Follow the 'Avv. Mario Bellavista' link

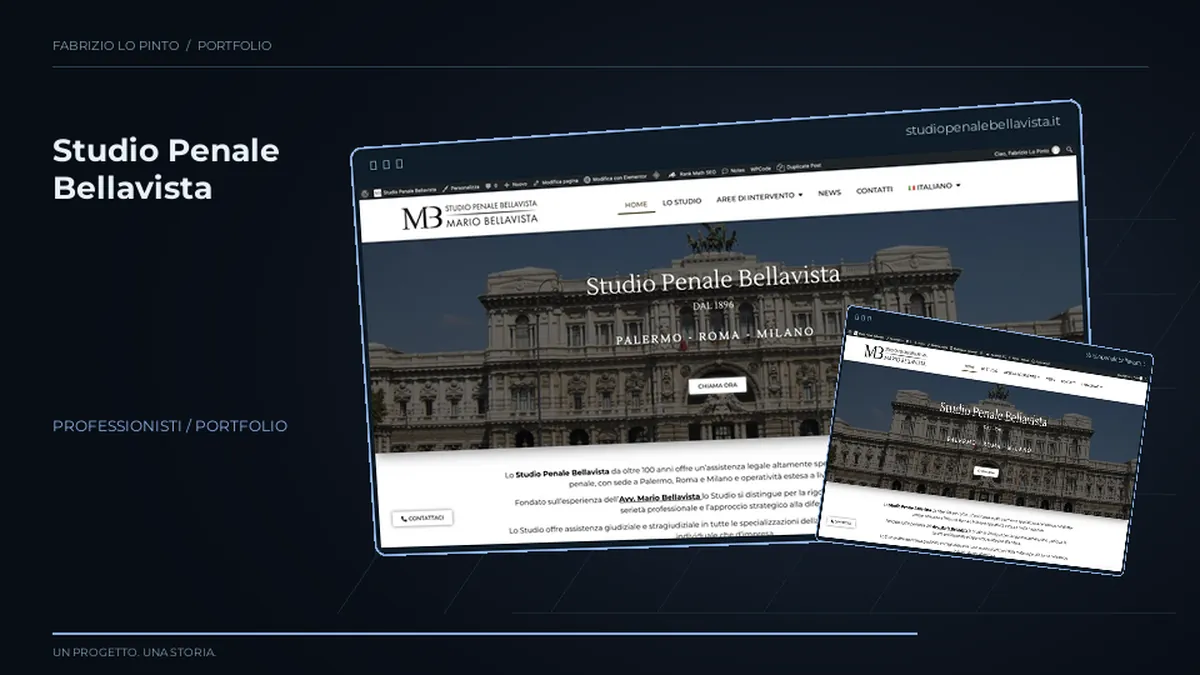pyautogui.click(x=659, y=497)
